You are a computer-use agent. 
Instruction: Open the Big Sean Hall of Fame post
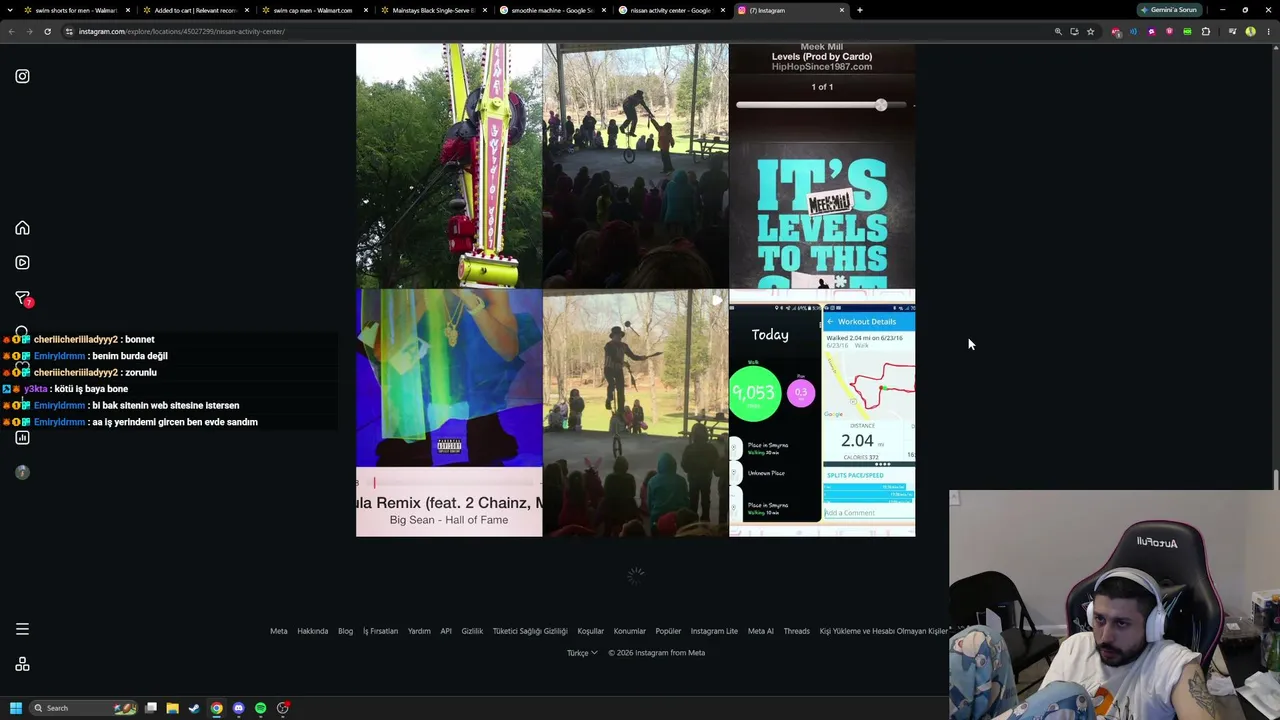pyautogui.click(x=449, y=413)
